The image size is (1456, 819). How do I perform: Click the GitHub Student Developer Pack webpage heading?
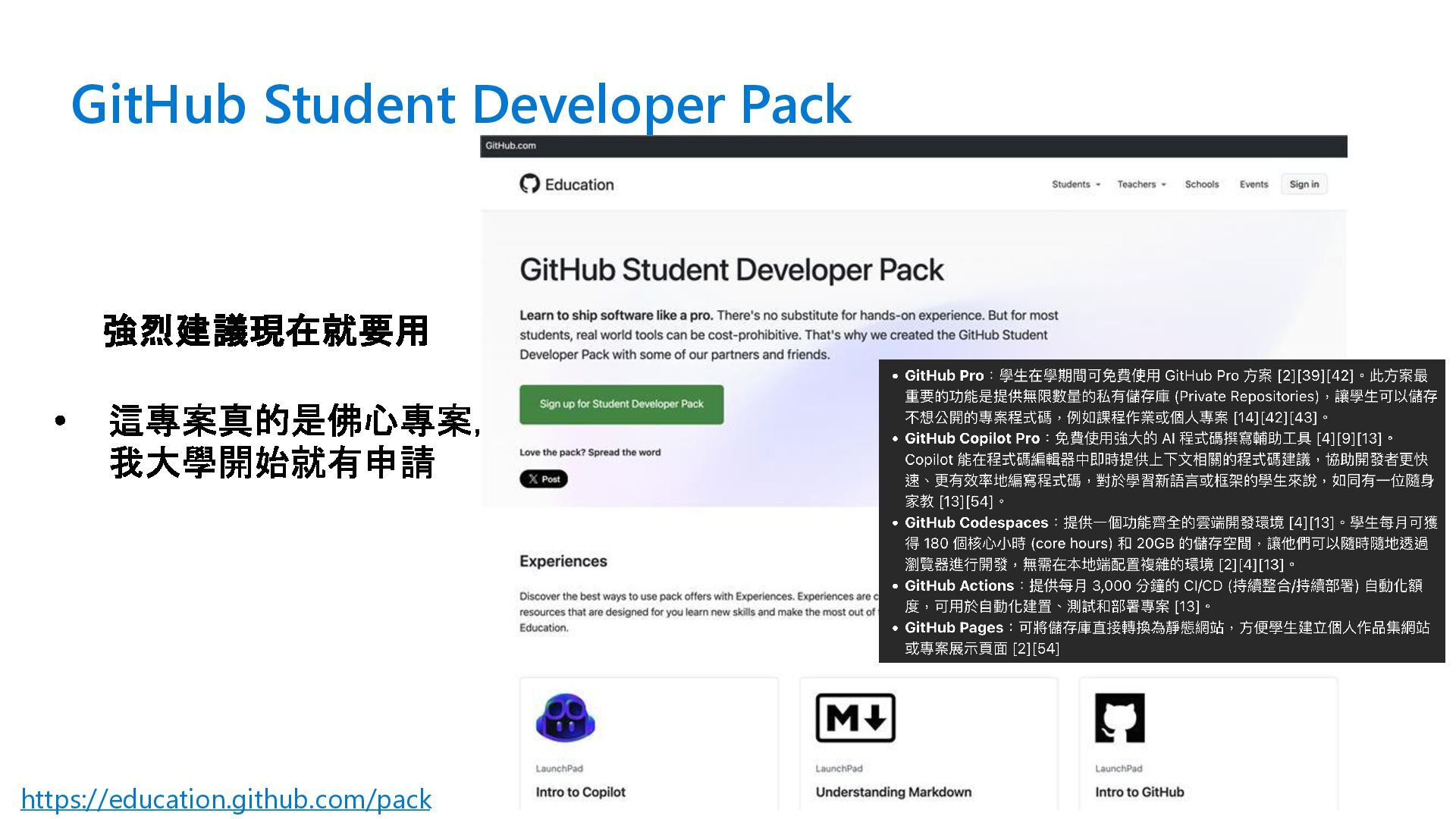point(731,270)
